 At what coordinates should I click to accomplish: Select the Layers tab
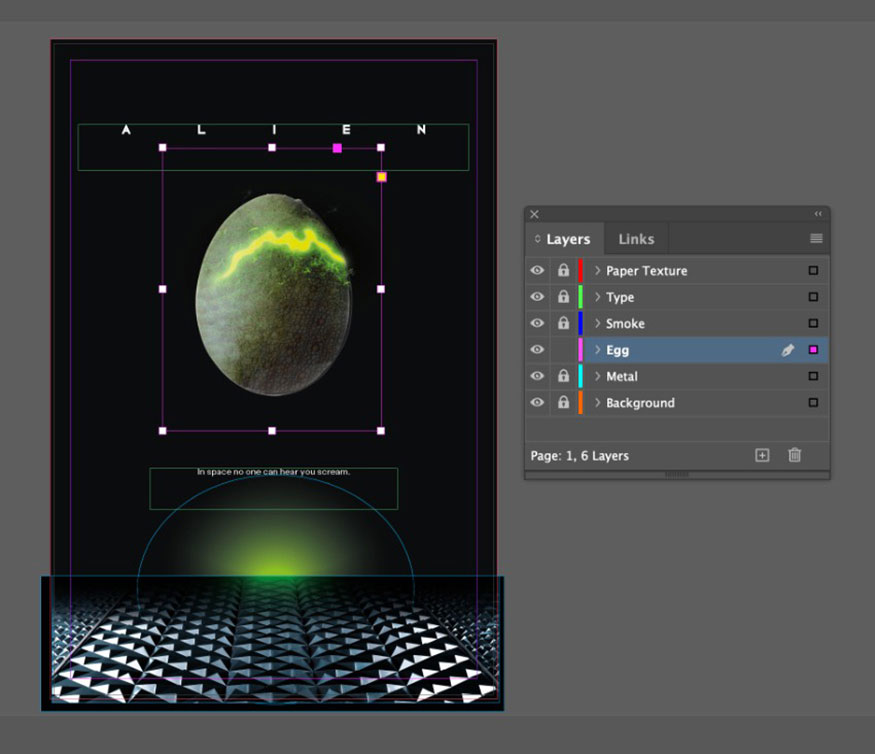(x=568, y=239)
